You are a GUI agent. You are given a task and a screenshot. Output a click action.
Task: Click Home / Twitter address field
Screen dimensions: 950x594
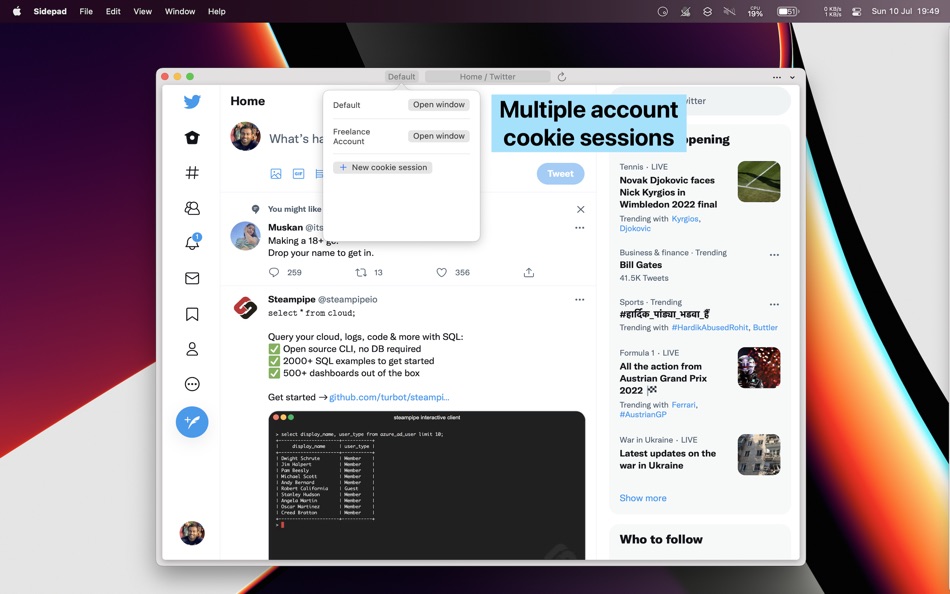(488, 77)
